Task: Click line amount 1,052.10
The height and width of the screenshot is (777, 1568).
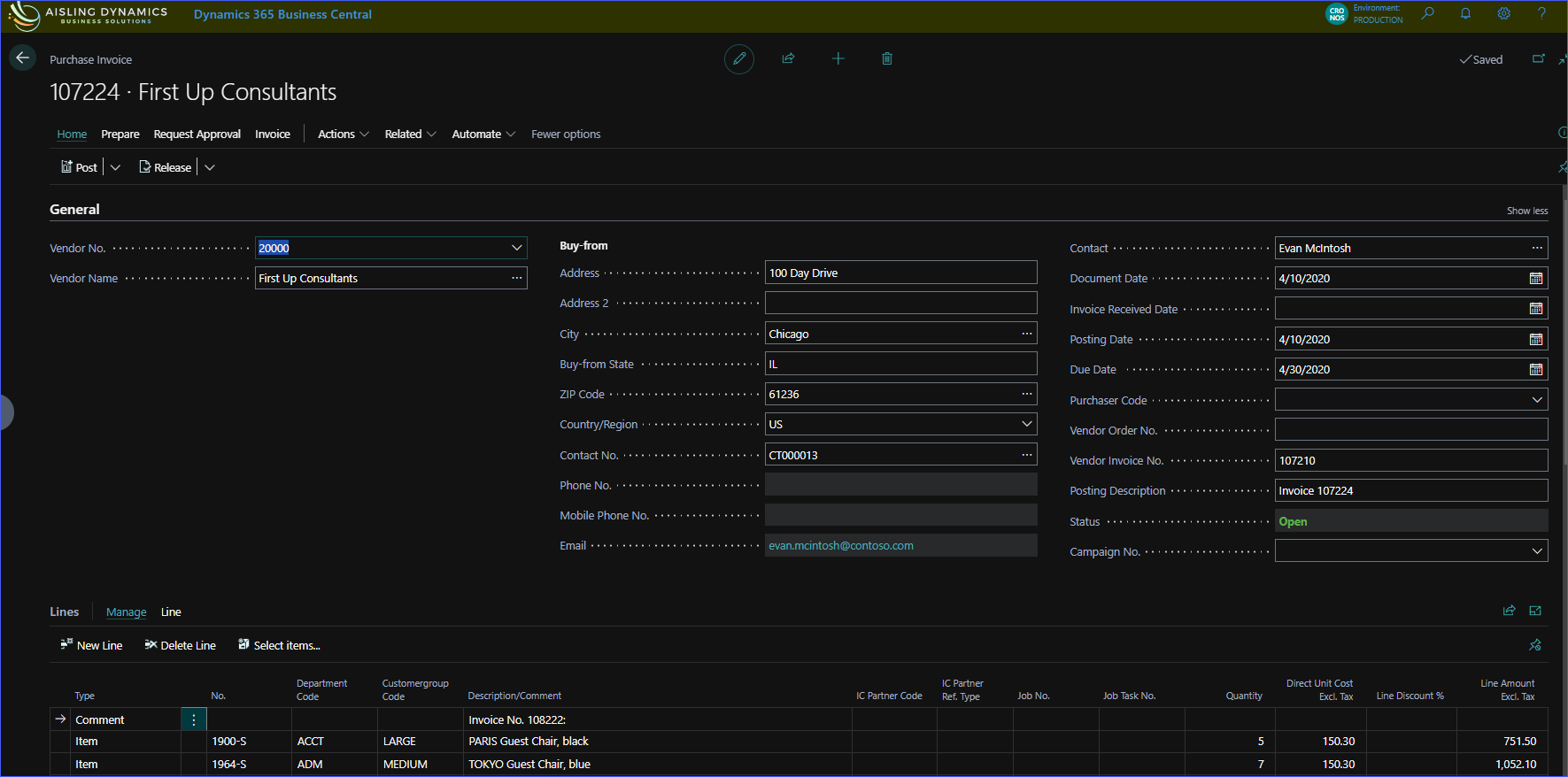Action: (x=1516, y=765)
